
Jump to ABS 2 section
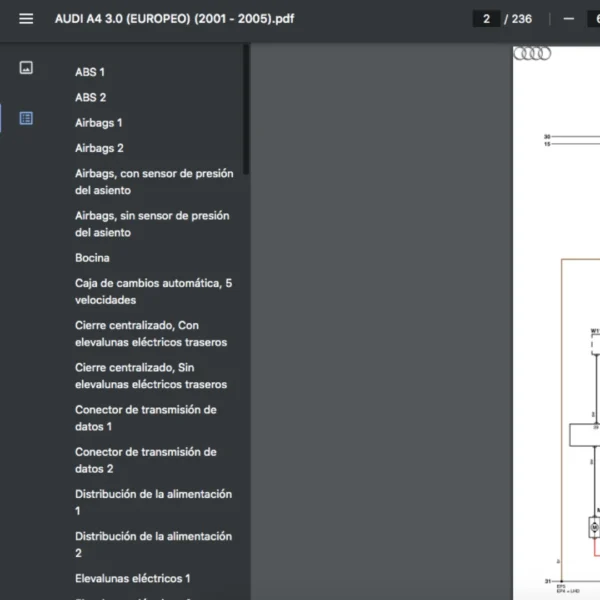pyautogui.click(x=90, y=97)
